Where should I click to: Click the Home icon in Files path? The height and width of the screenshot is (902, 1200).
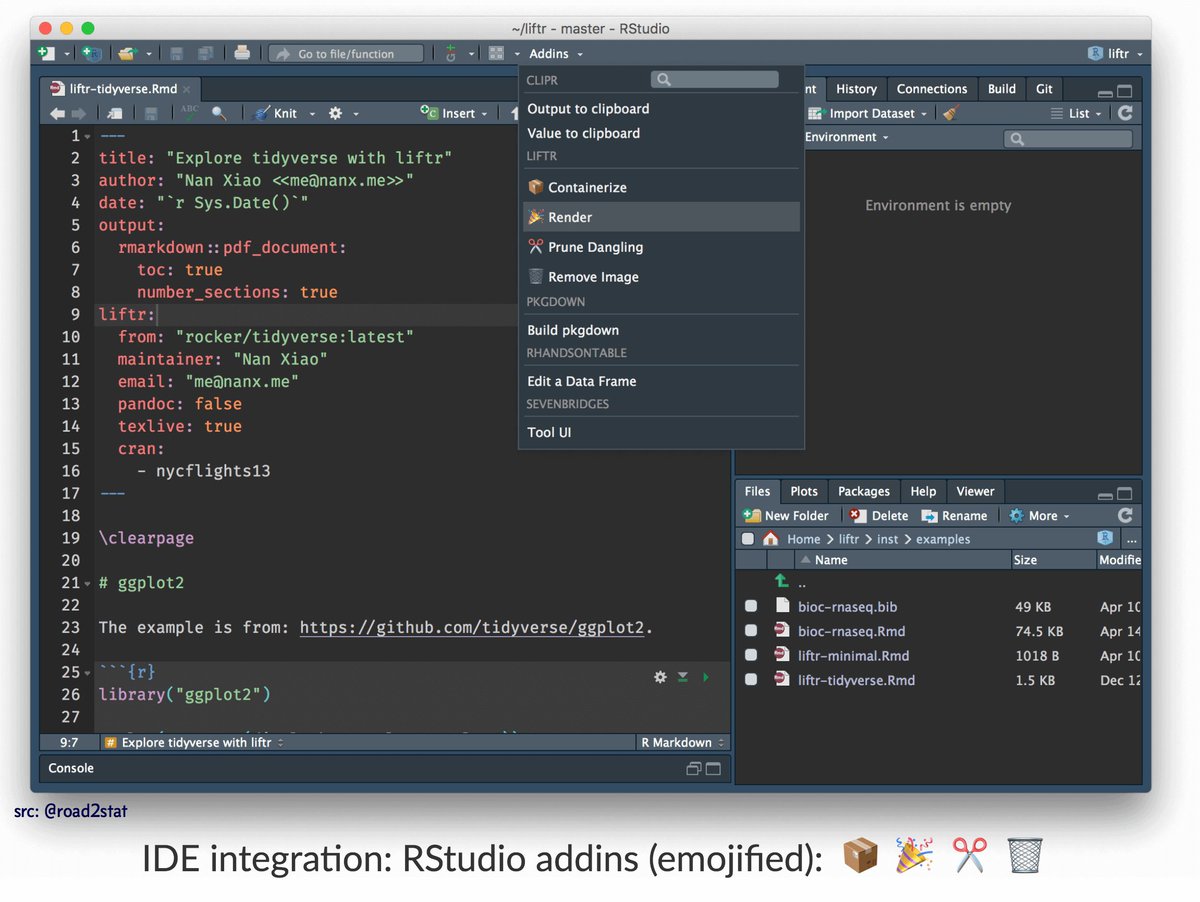(x=770, y=538)
